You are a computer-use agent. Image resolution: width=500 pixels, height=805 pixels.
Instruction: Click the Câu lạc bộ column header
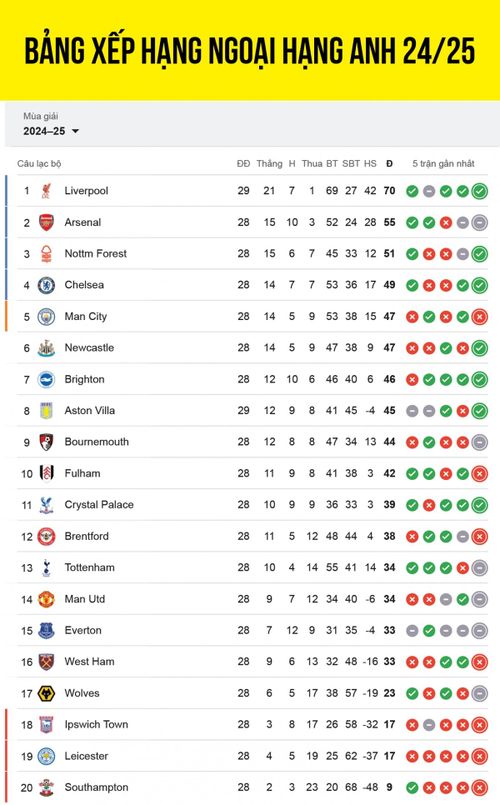coord(39,164)
